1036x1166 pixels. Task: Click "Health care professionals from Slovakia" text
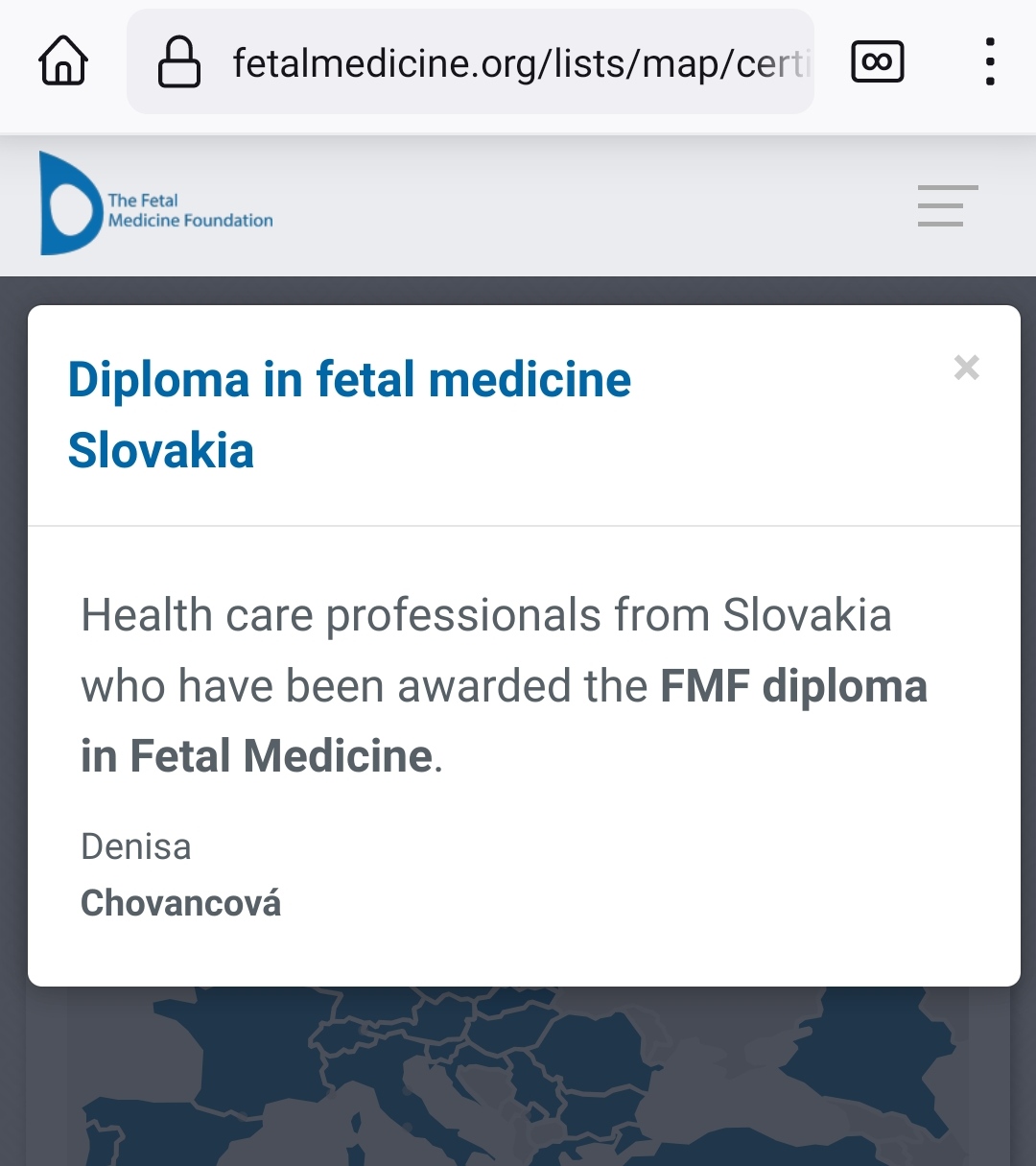click(x=485, y=615)
